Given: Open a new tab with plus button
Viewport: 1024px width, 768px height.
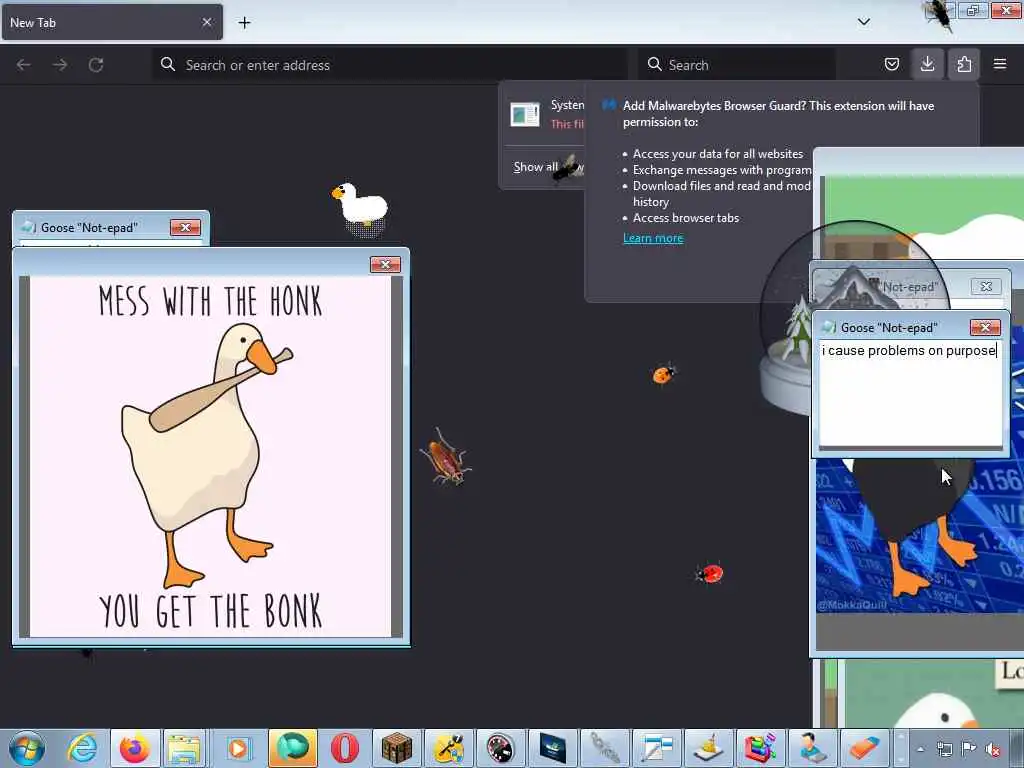Looking at the screenshot, I should tap(244, 23).
